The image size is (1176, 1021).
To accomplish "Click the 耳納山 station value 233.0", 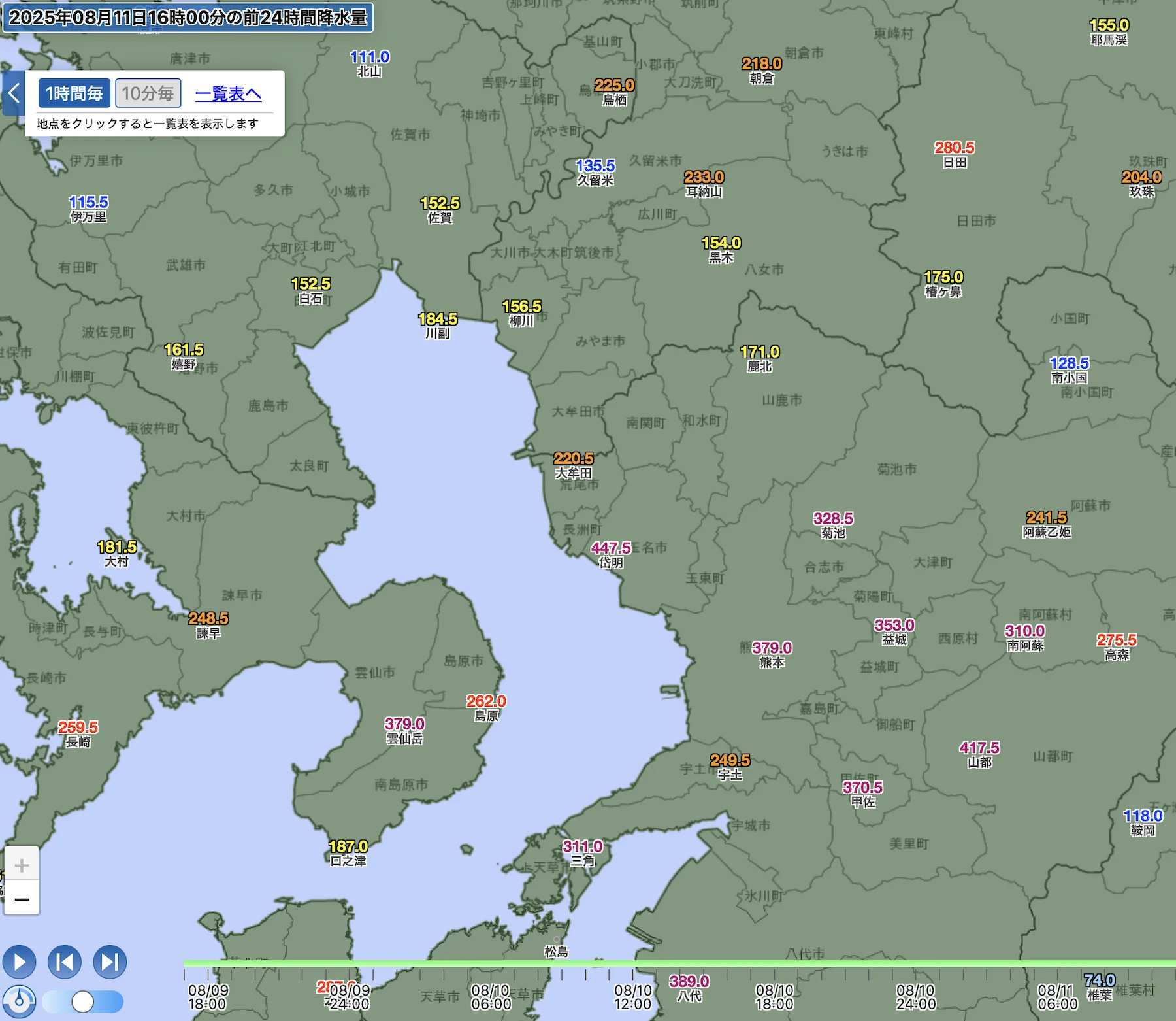I will coord(704,177).
